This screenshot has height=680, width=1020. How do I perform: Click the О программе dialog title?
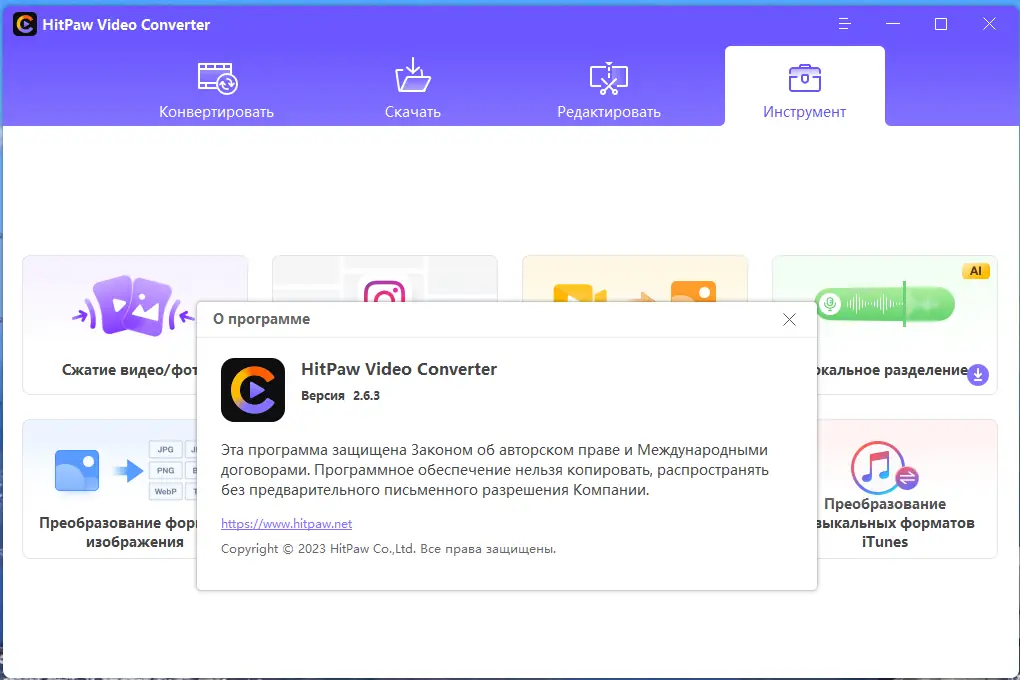(262, 320)
